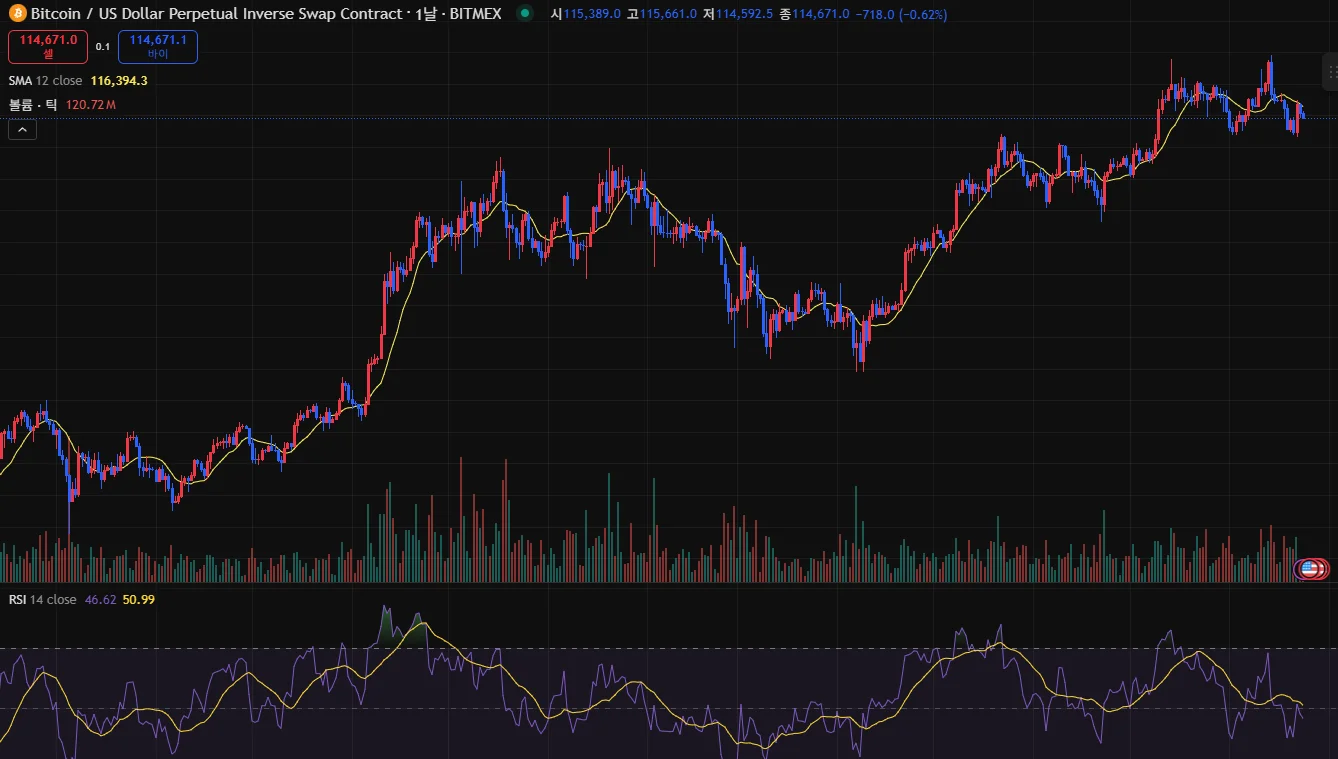Click the yellow RSI average value 50.99
This screenshot has height=759, width=1338.
click(x=139, y=600)
